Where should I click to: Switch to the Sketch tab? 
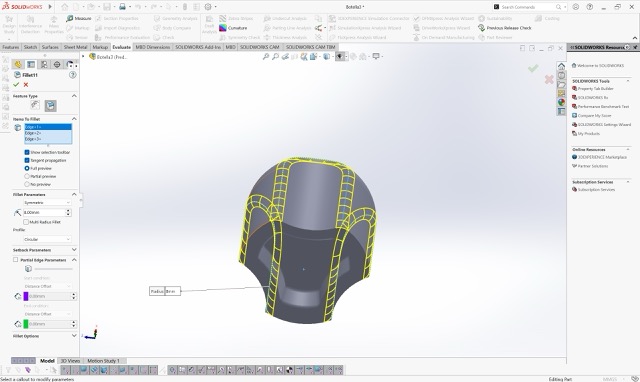point(30,47)
